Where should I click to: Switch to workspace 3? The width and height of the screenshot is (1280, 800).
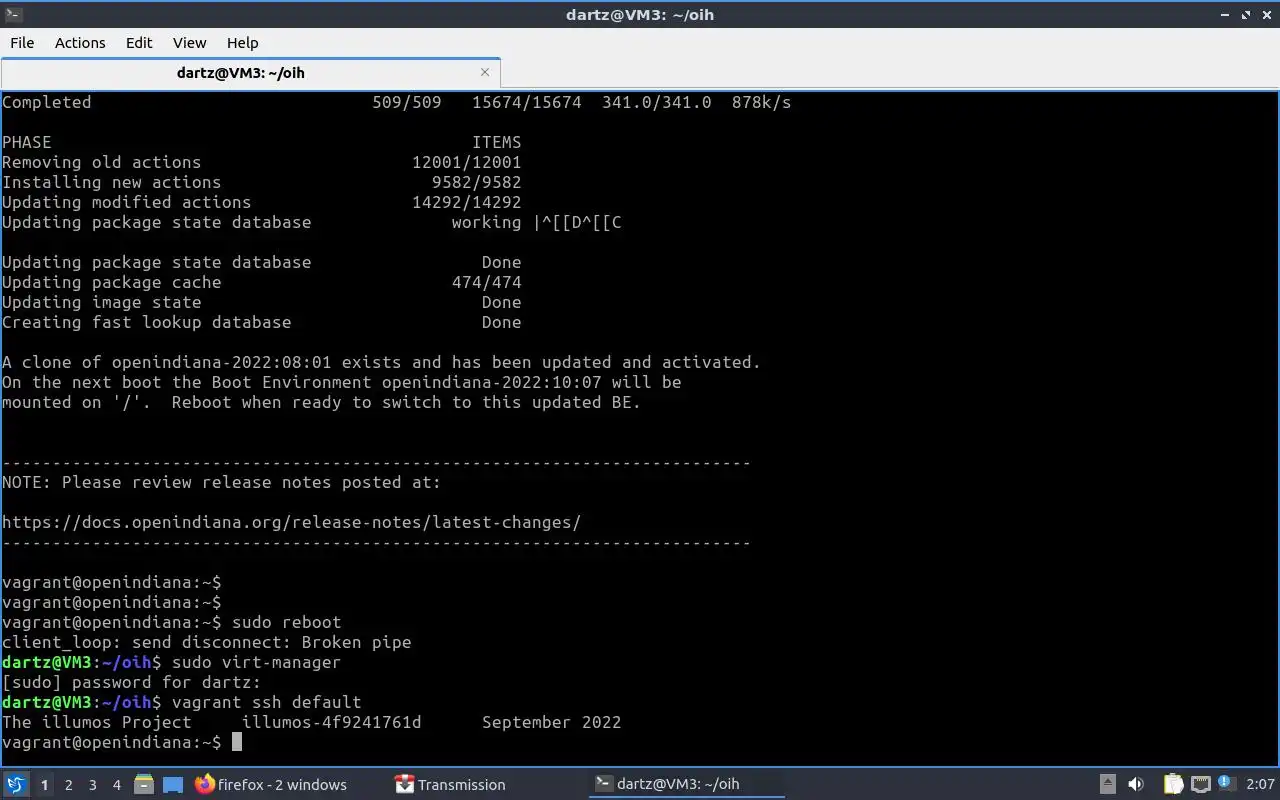click(x=92, y=785)
